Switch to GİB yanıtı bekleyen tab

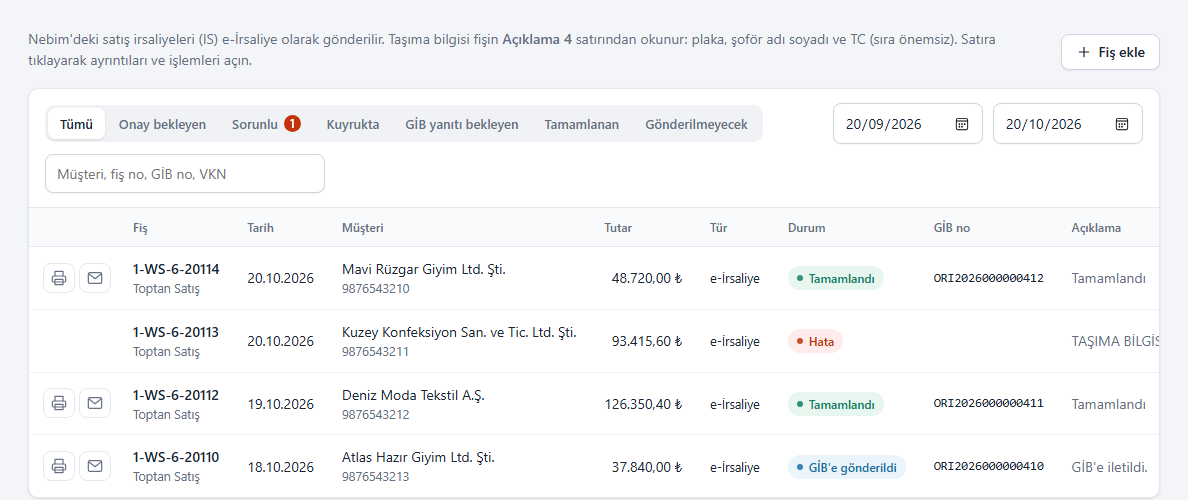pos(461,124)
